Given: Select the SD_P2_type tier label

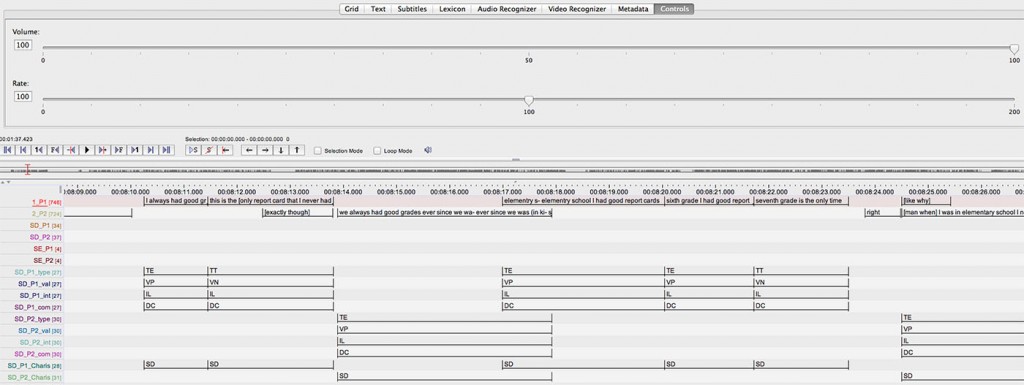Looking at the screenshot, I should click(38, 318).
